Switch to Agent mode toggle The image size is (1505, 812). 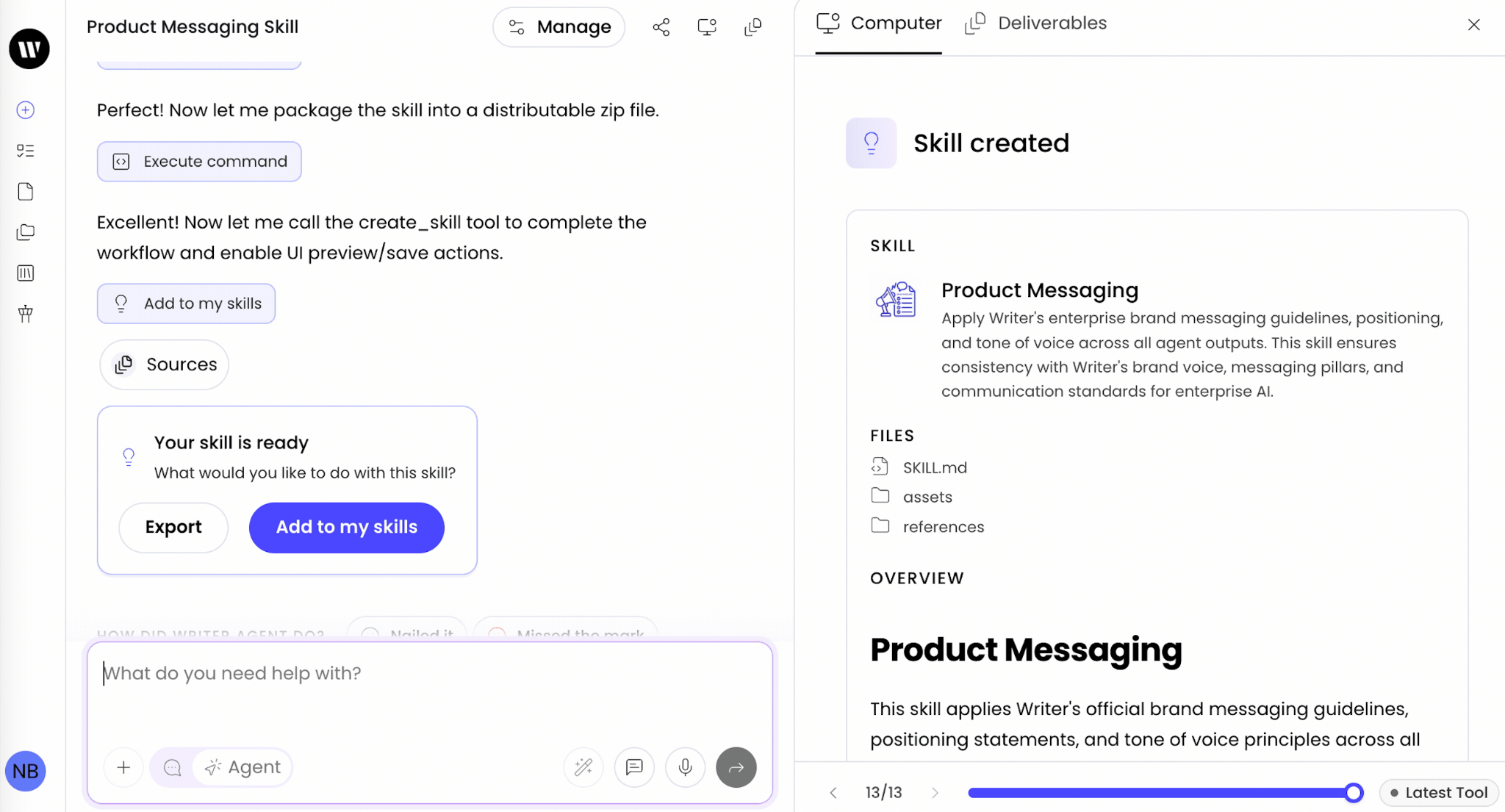pyautogui.click(x=243, y=767)
